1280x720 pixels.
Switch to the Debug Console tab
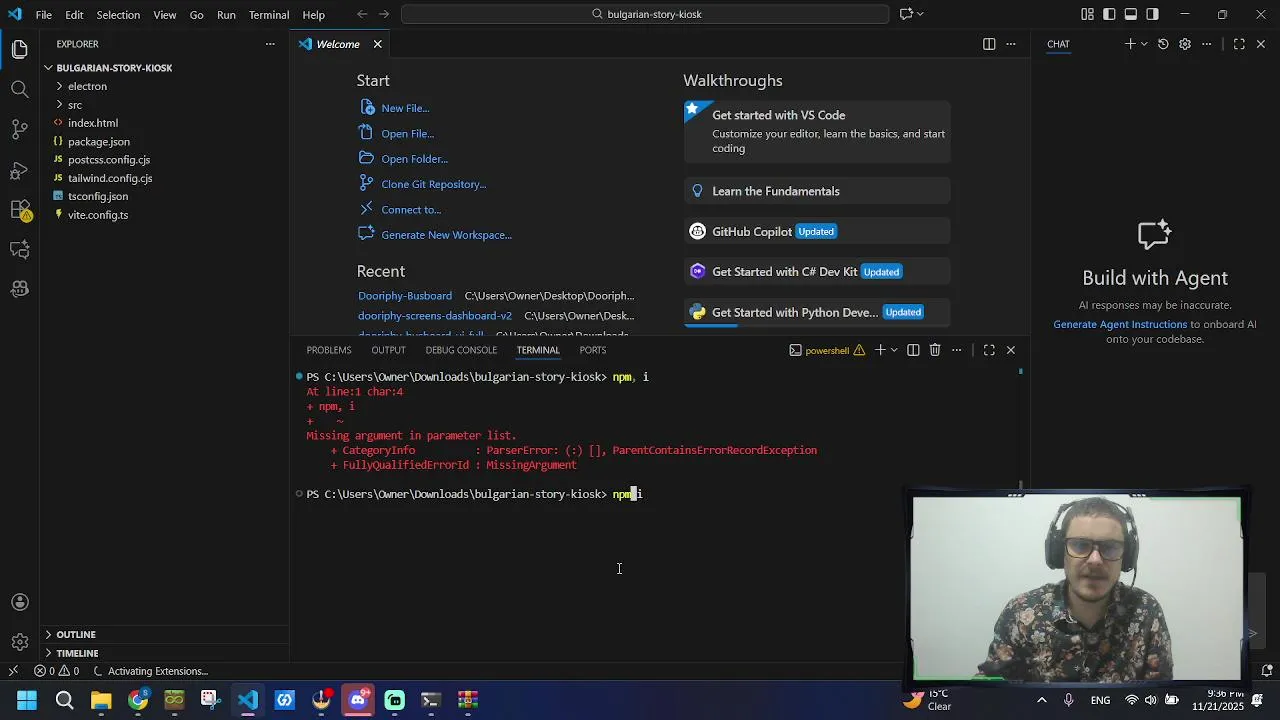(461, 350)
